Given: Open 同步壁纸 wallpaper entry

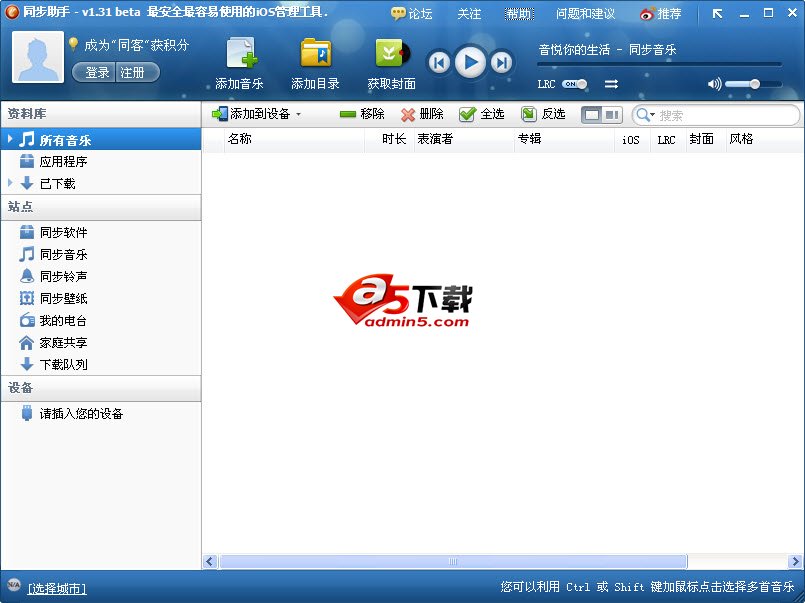Looking at the screenshot, I should tap(101, 299).
